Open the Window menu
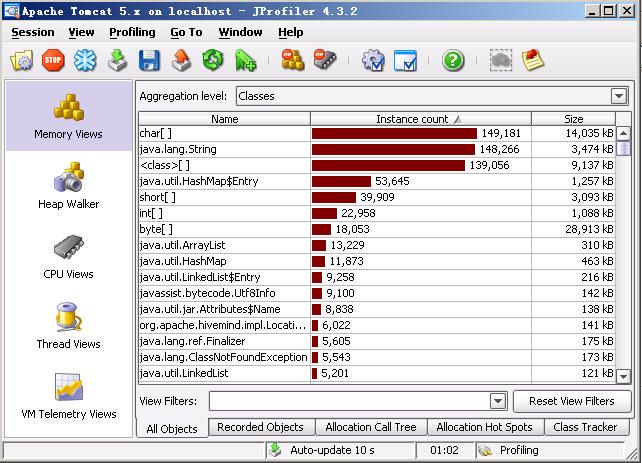This screenshot has height=463, width=642. pyautogui.click(x=240, y=32)
